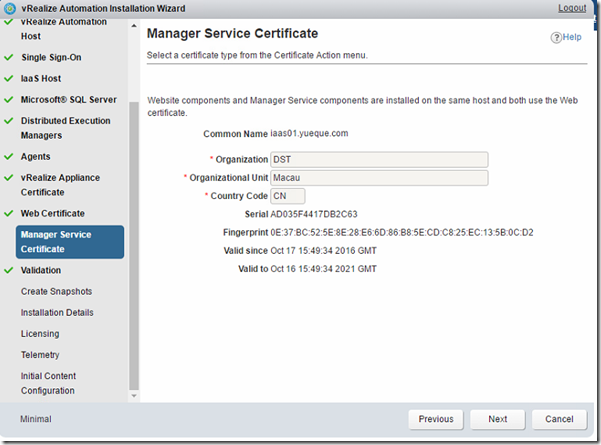Click the green checkmark beside Agents
The image size is (601, 445).
tap(8, 157)
